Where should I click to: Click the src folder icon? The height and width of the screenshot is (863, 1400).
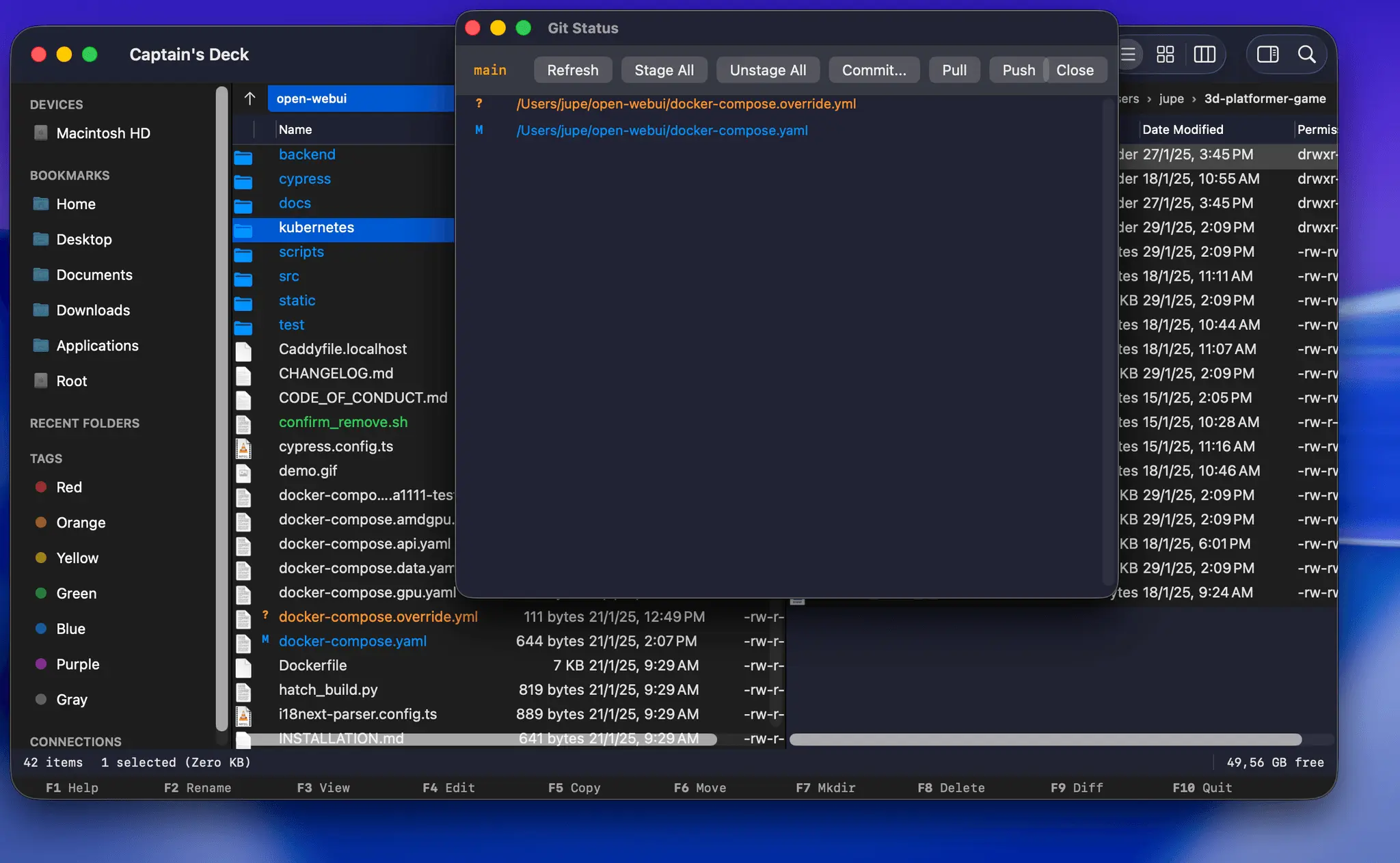pyautogui.click(x=243, y=279)
